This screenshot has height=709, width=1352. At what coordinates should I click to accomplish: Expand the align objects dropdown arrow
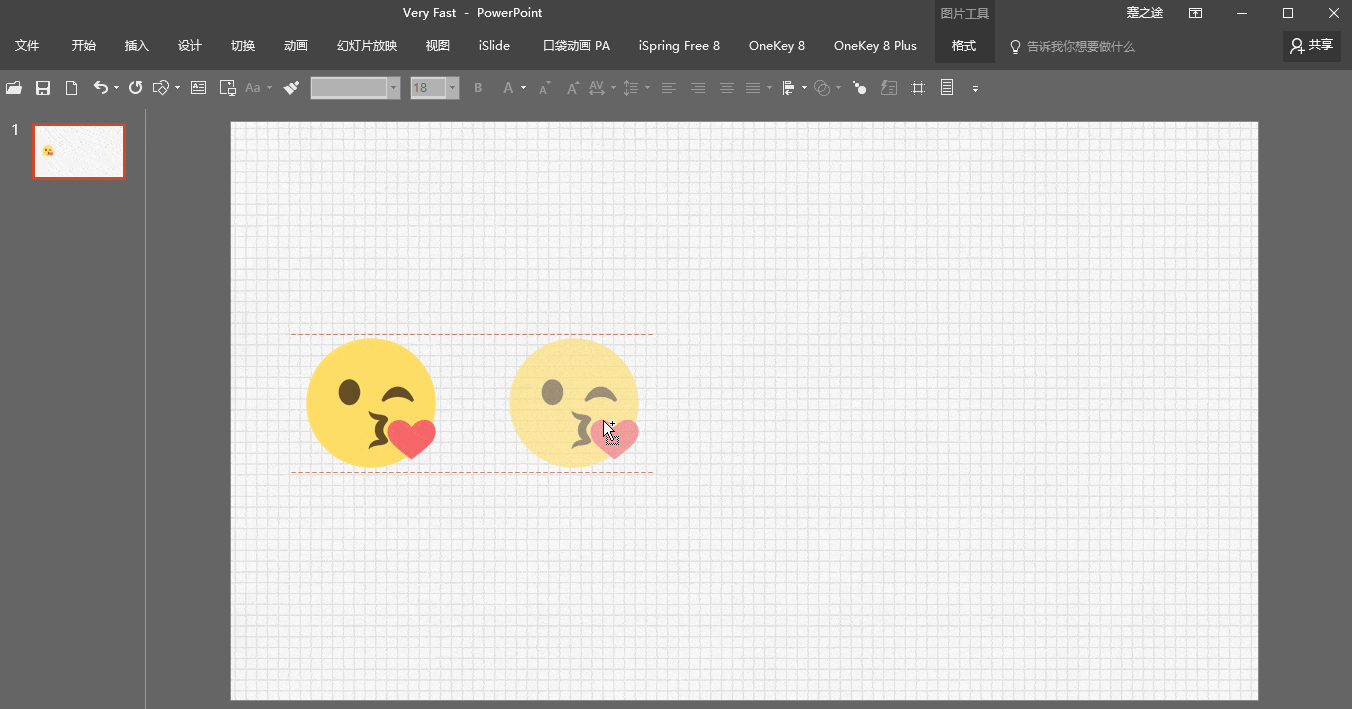[803, 88]
